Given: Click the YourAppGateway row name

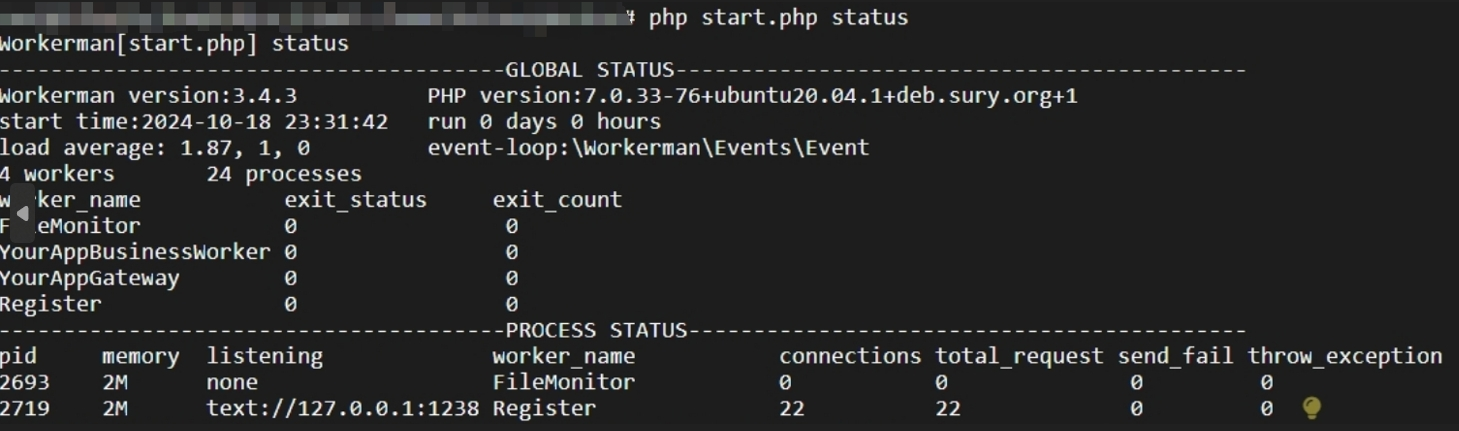Looking at the screenshot, I should tap(90, 278).
